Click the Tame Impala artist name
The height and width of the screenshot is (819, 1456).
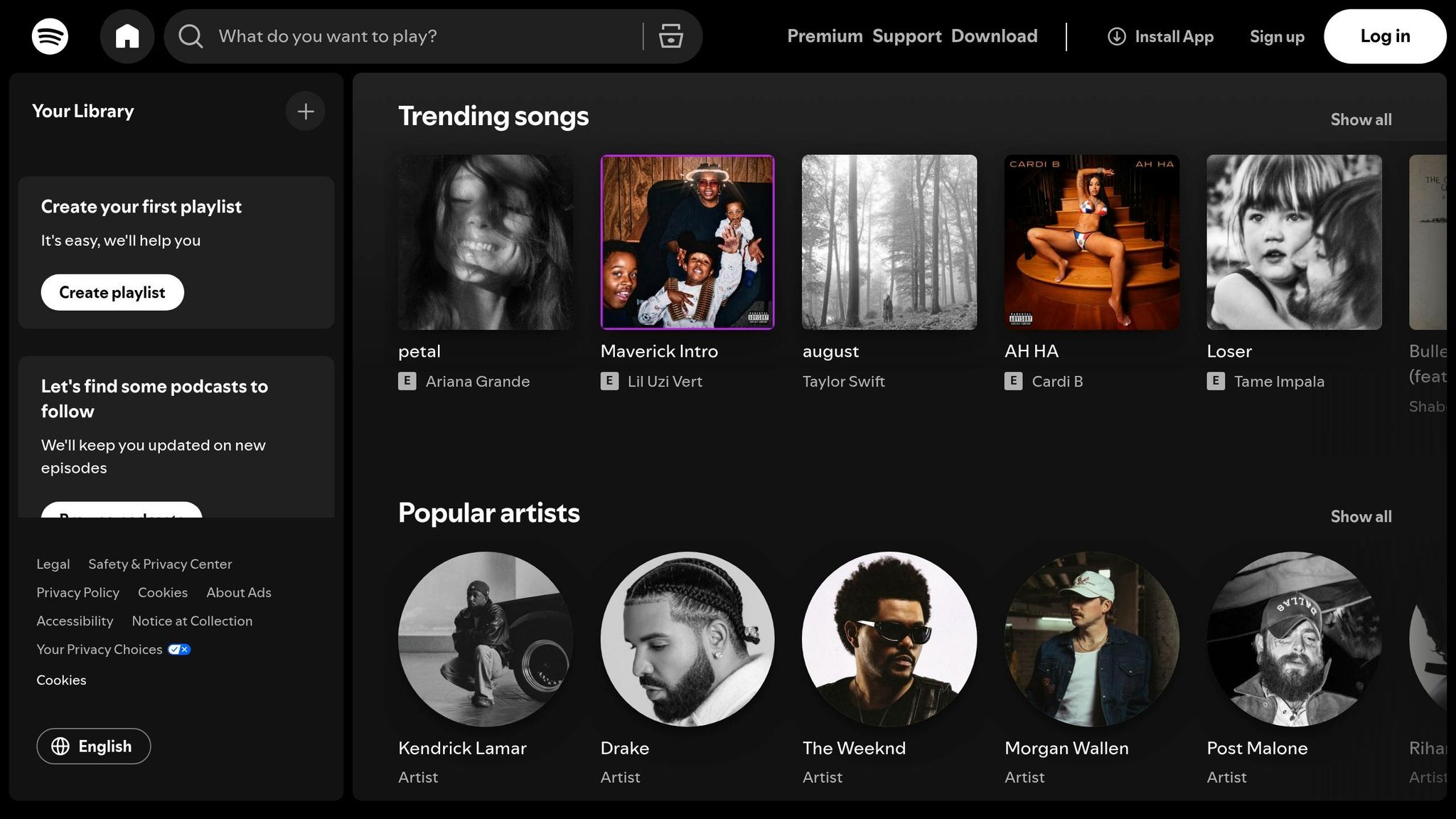1279,381
